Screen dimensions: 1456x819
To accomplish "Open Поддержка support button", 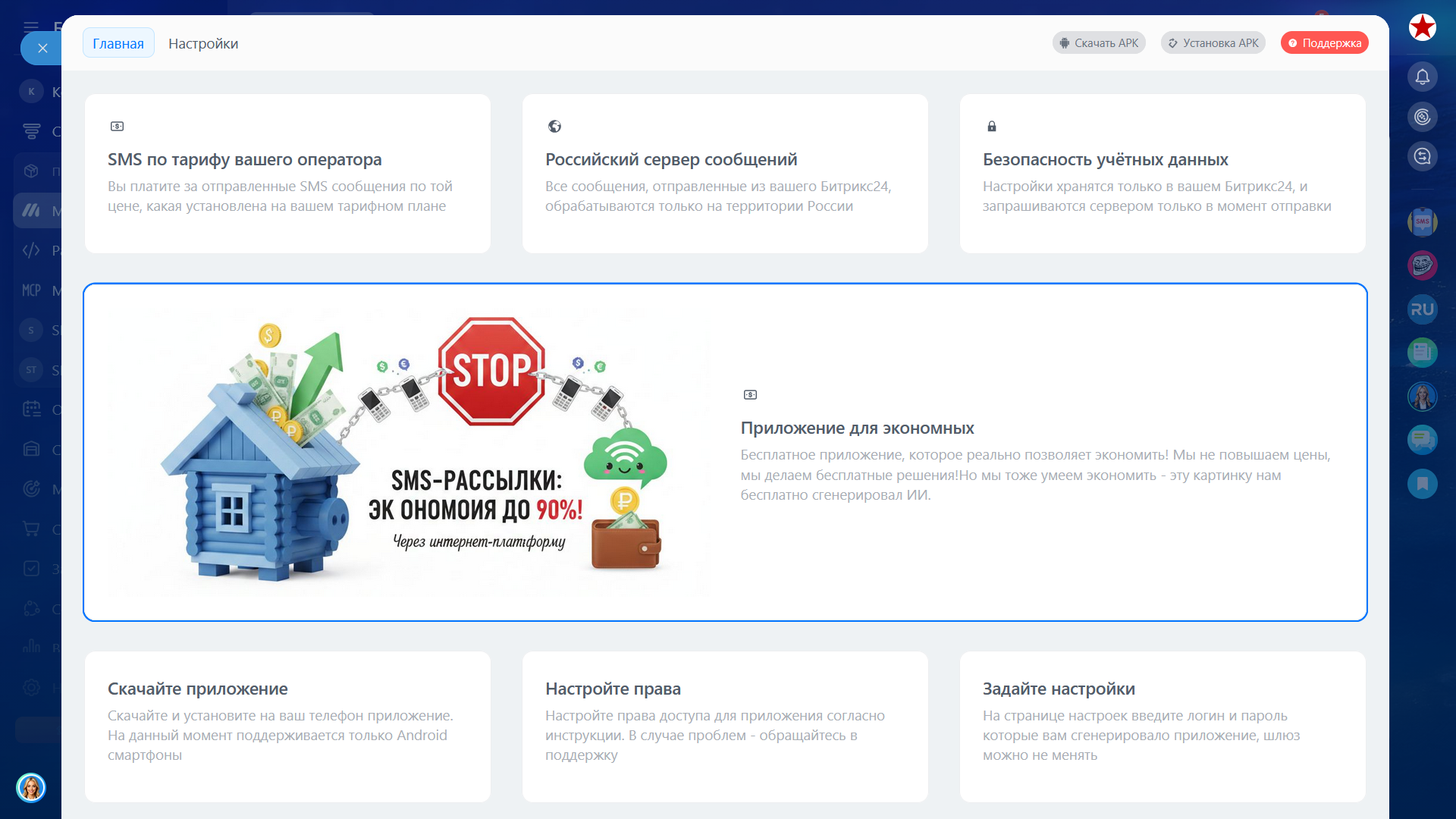I will [x=1324, y=43].
